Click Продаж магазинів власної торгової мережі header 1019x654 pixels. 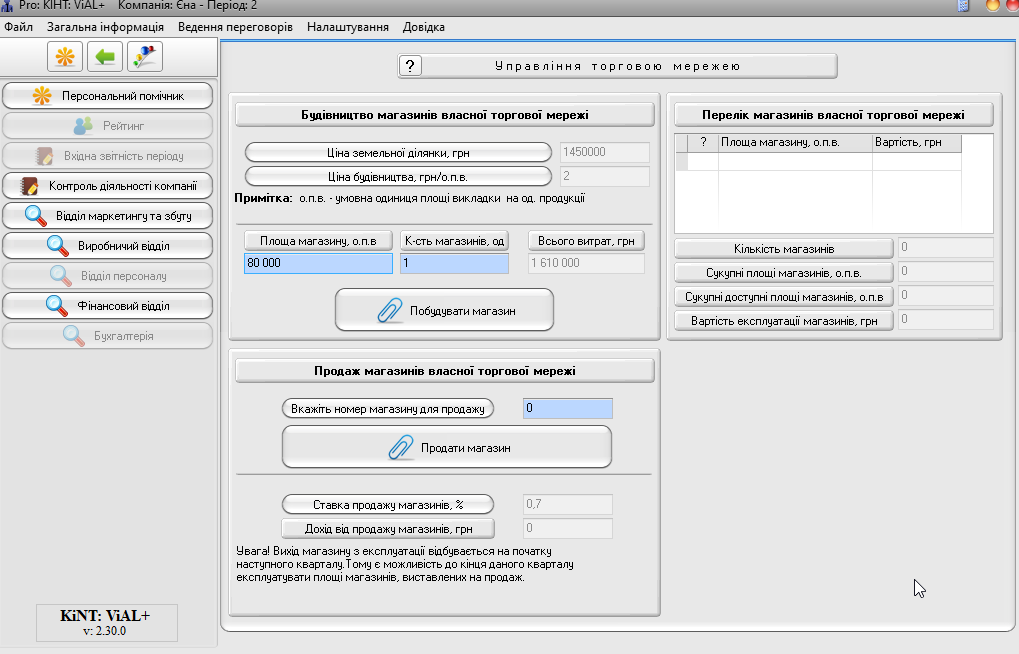coord(445,371)
